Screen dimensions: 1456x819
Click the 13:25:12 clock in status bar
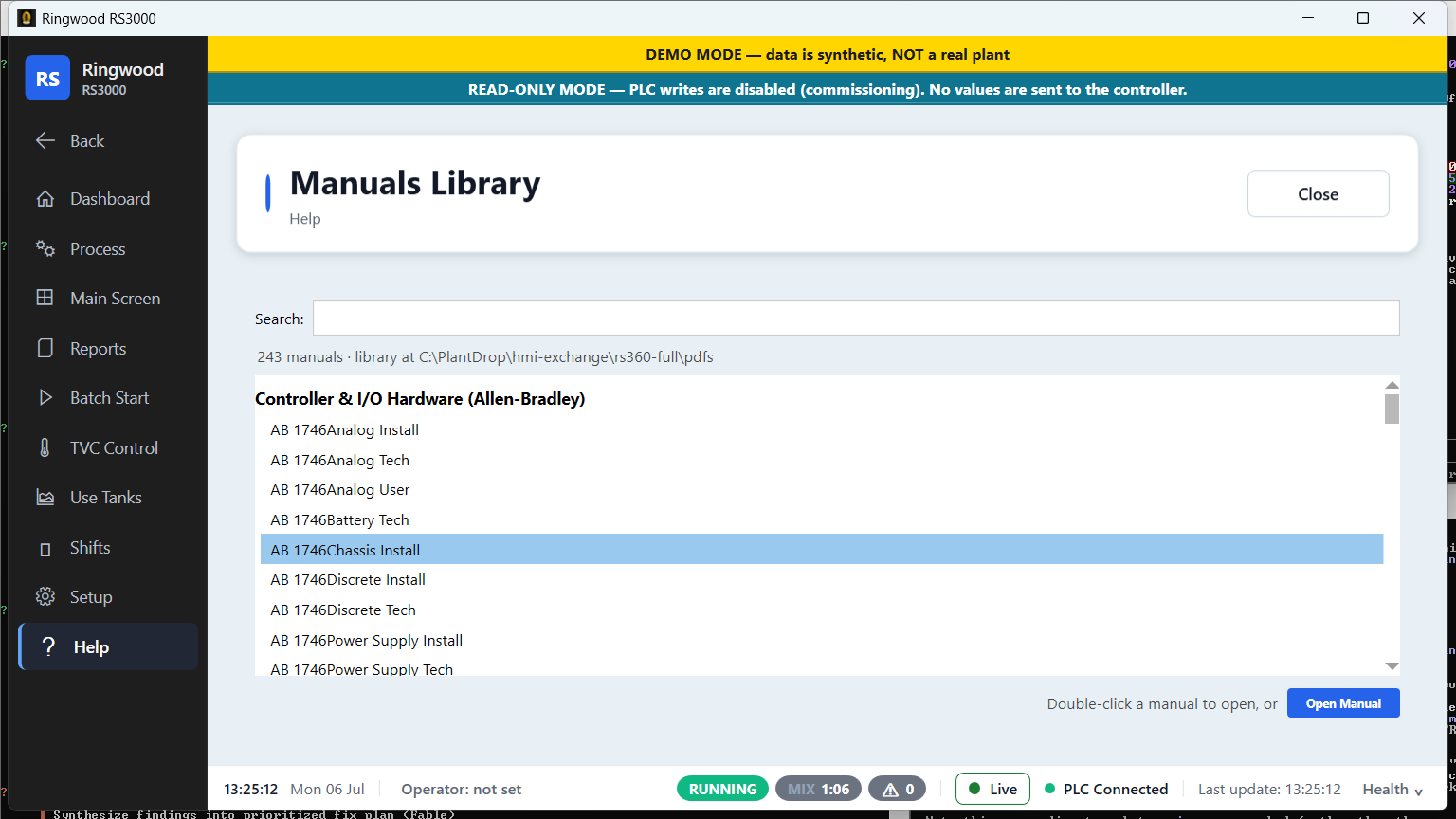251,790
